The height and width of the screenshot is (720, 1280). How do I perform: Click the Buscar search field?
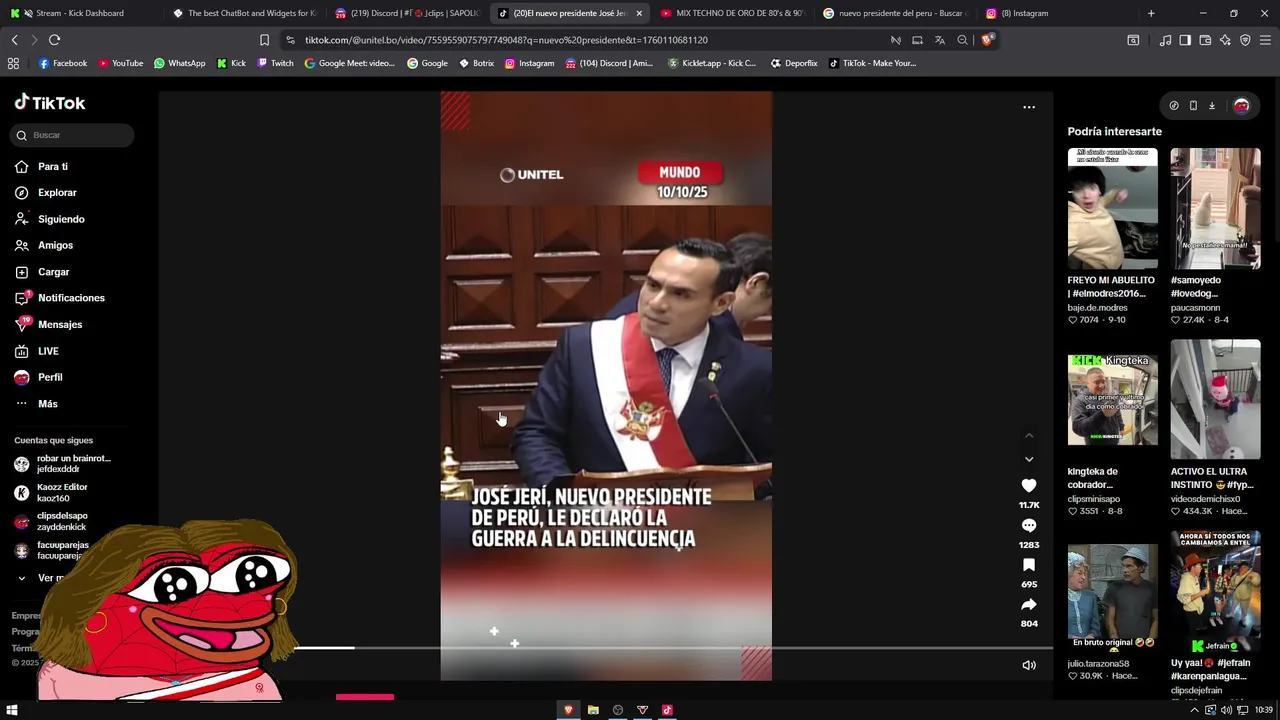(x=72, y=135)
